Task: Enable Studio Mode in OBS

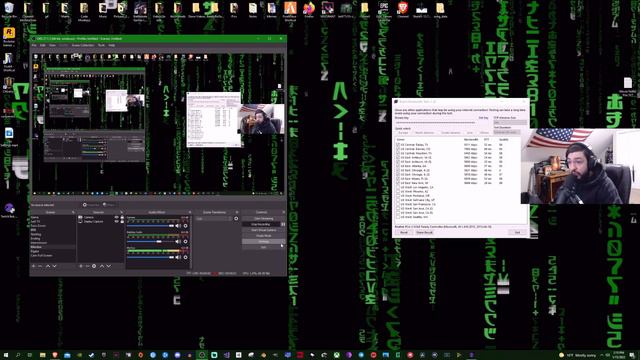Action: (x=263, y=236)
